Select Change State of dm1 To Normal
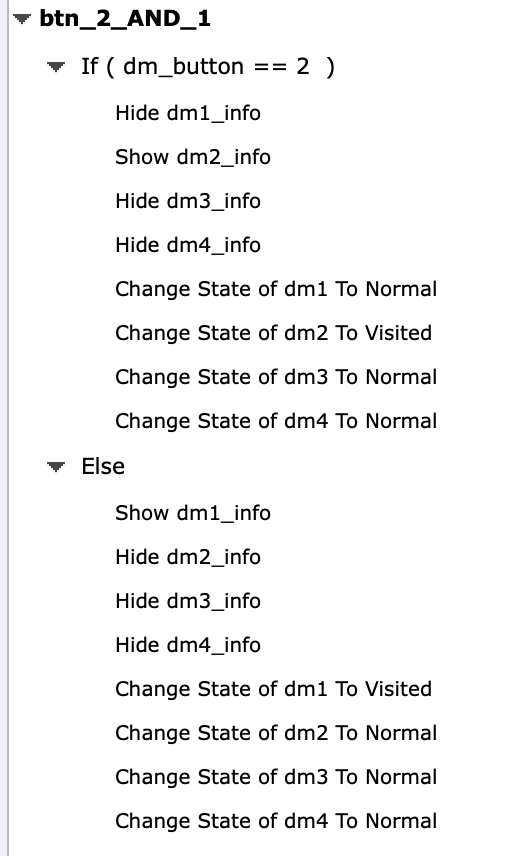 point(276,289)
